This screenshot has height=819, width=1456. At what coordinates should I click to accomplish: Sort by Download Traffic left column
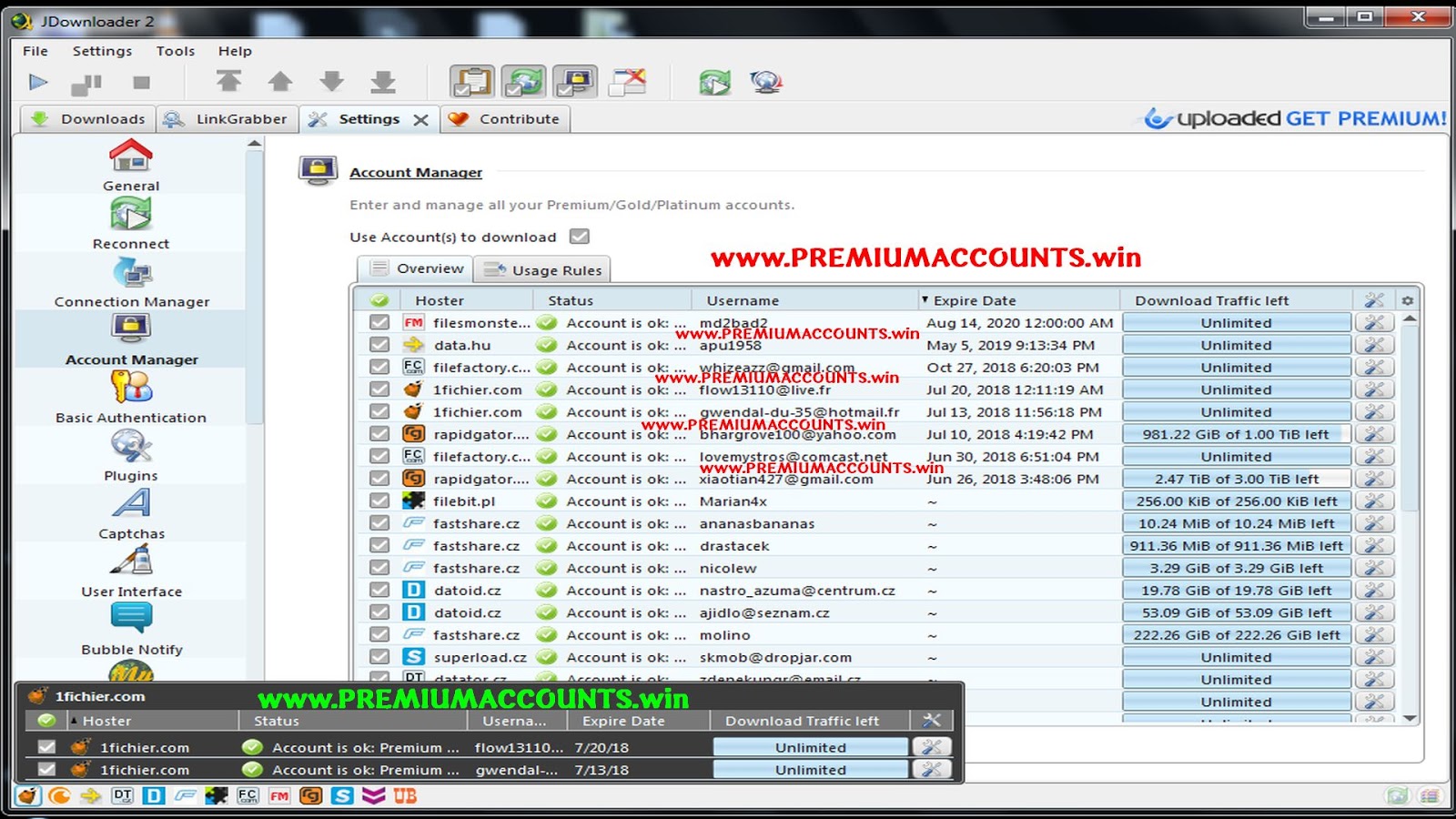[x=1236, y=300]
